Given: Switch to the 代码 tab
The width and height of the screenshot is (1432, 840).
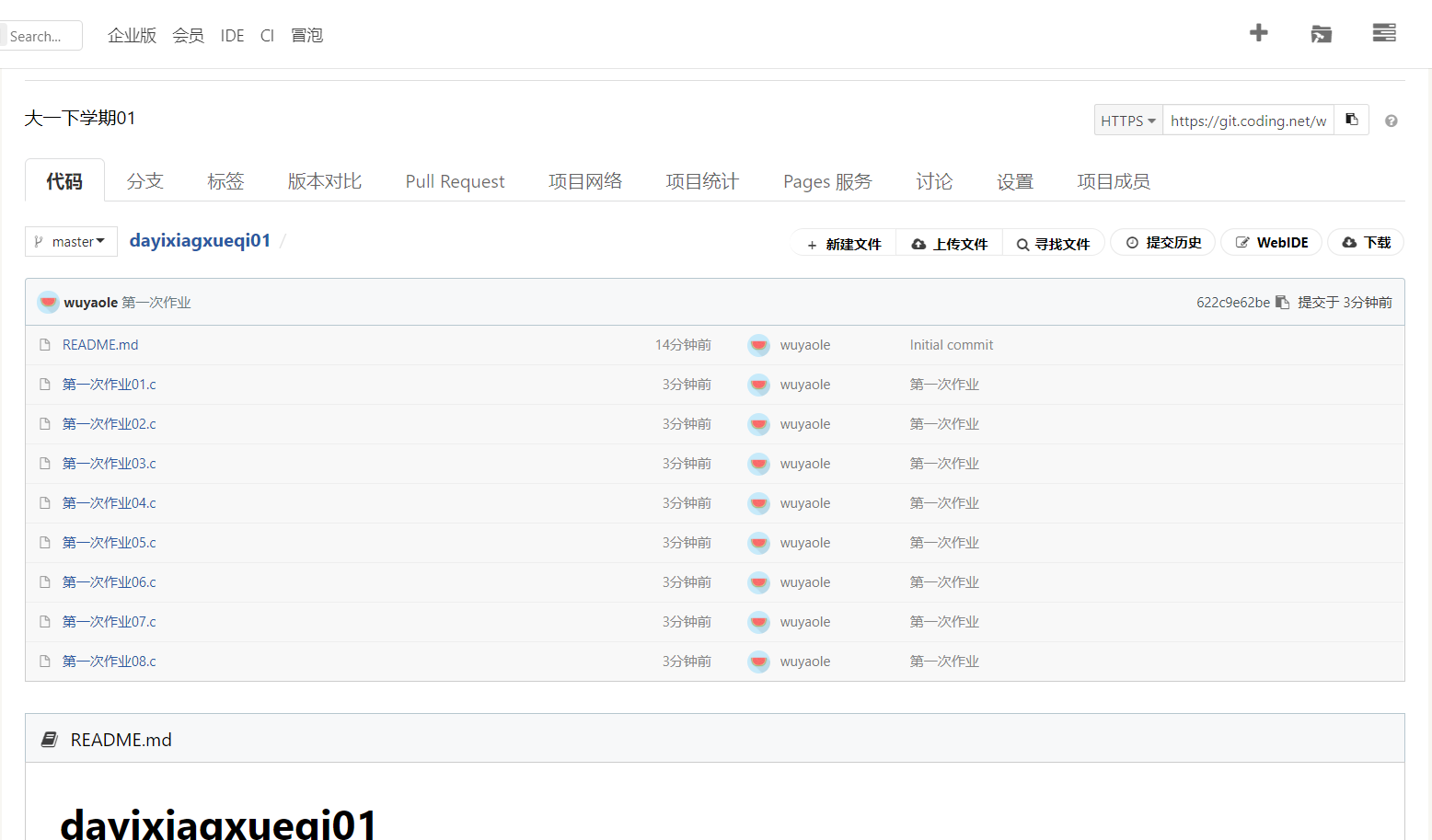Looking at the screenshot, I should (x=64, y=180).
